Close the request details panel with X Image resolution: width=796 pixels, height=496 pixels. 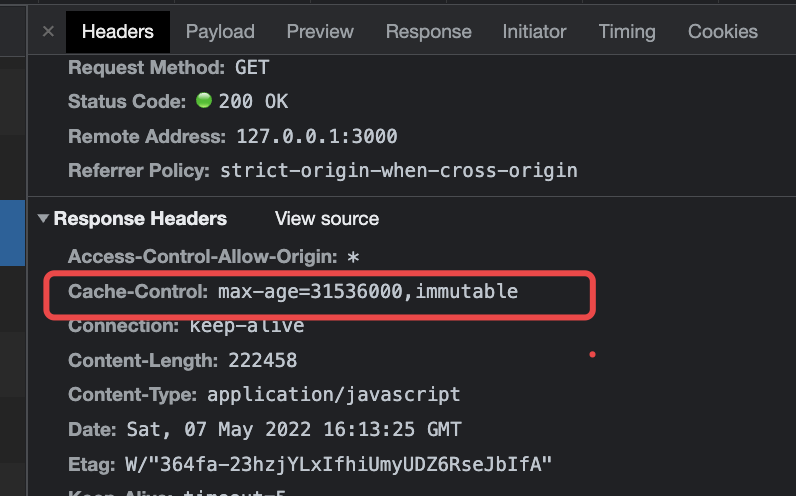coord(48,32)
